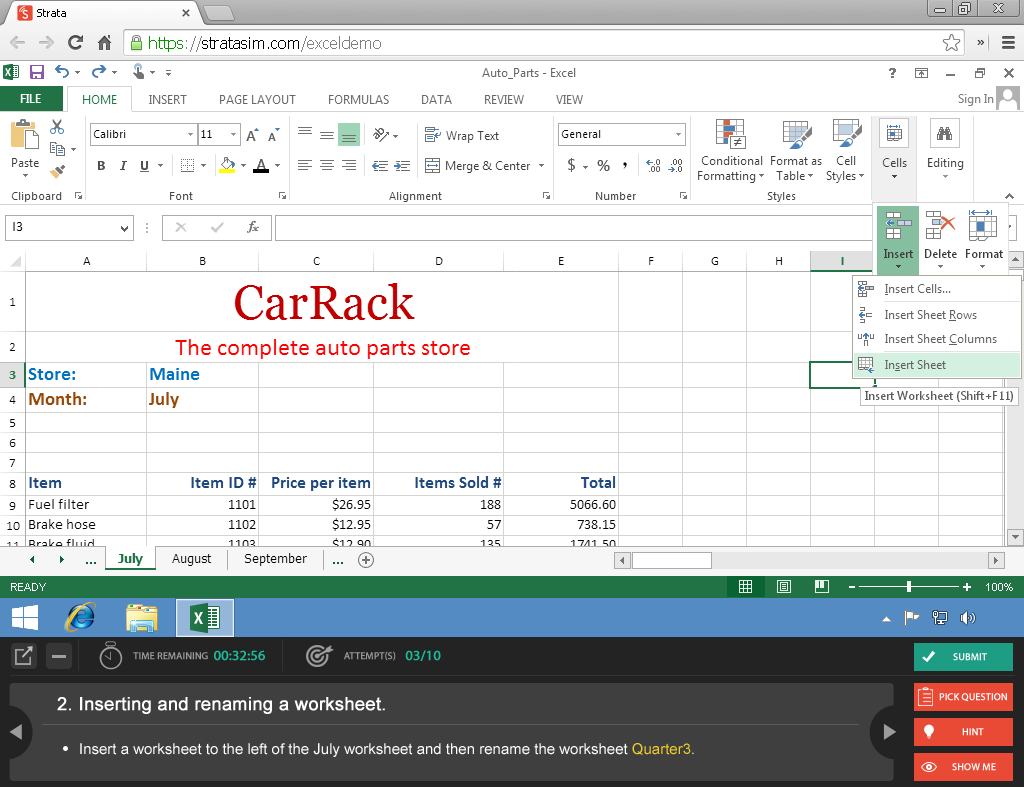The width and height of the screenshot is (1024, 787).
Task: Select Insert Sheet Columns menu item
Action: point(936,339)
